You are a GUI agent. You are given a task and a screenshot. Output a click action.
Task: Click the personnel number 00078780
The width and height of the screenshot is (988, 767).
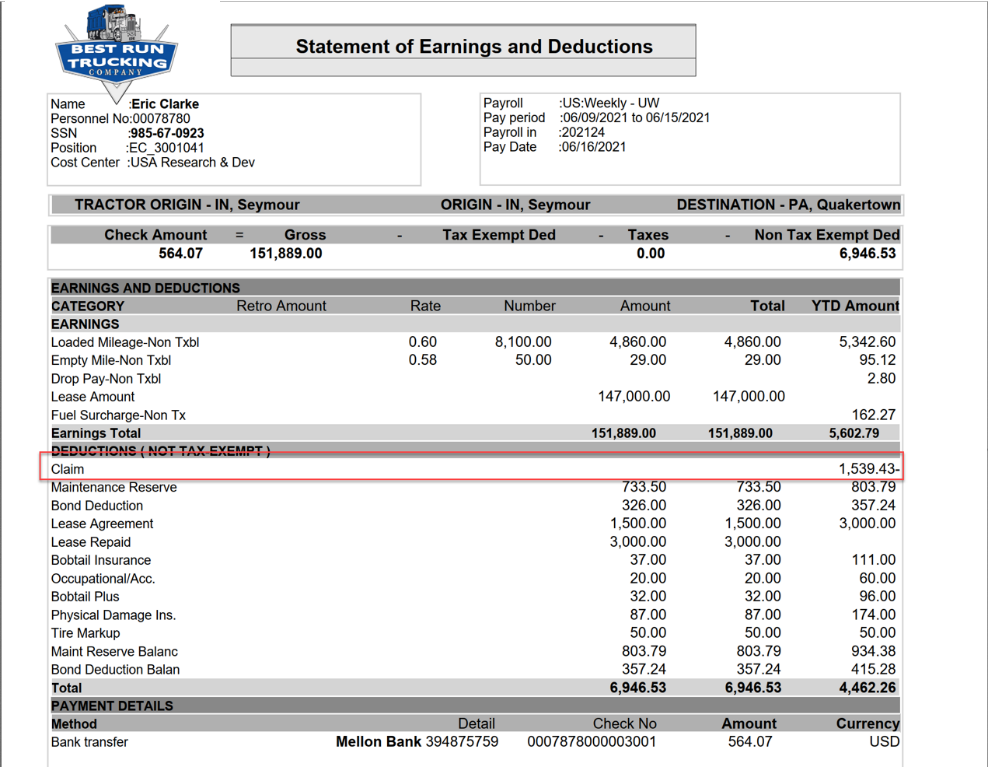(x=161, y=118)
